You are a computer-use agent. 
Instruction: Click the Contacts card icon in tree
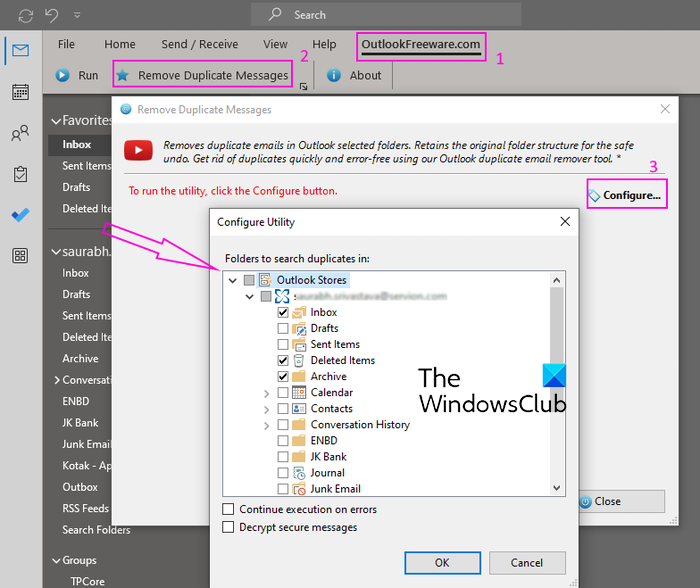click(299, 409)
